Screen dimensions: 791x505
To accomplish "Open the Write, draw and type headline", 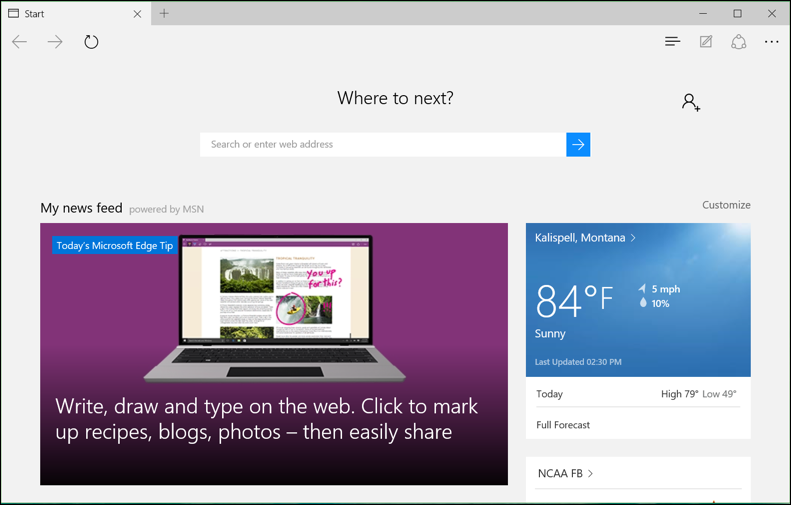I will click(266, 419).
